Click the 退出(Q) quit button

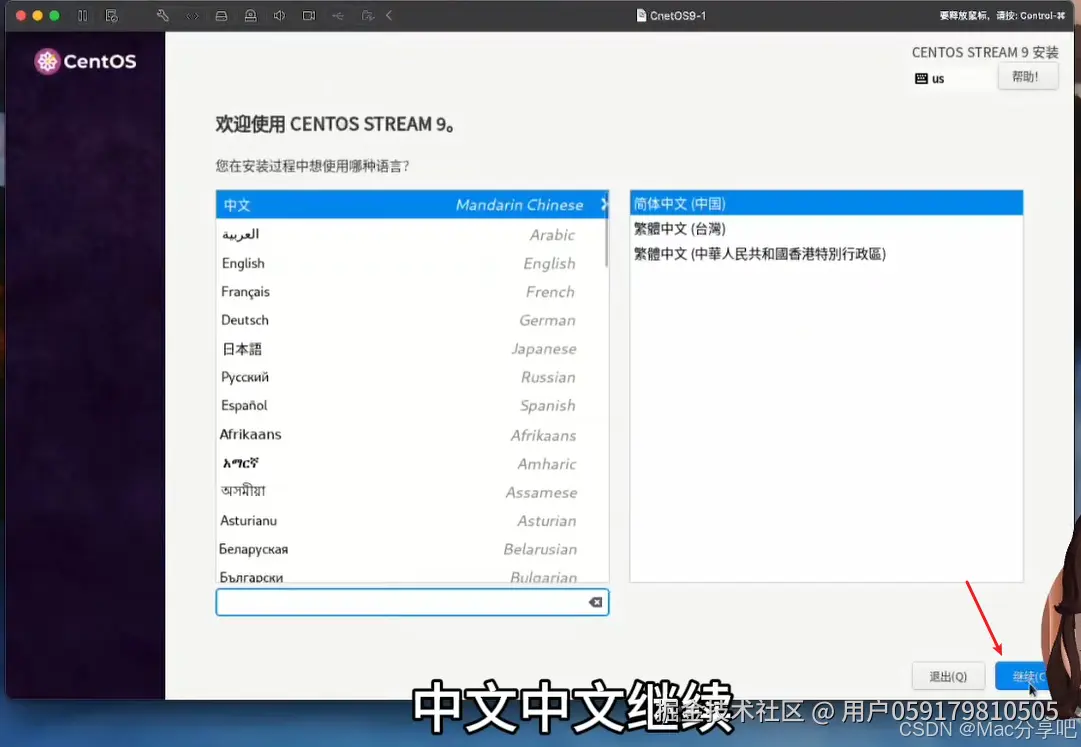pyautogui.click(x=948, y=676)
